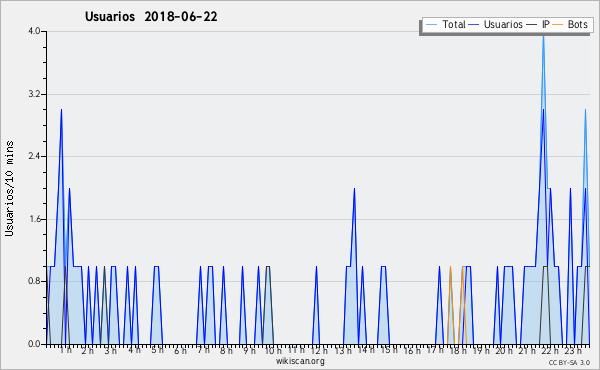Click the 12 h tick label

pyautogui.click(x=319, y=350)
